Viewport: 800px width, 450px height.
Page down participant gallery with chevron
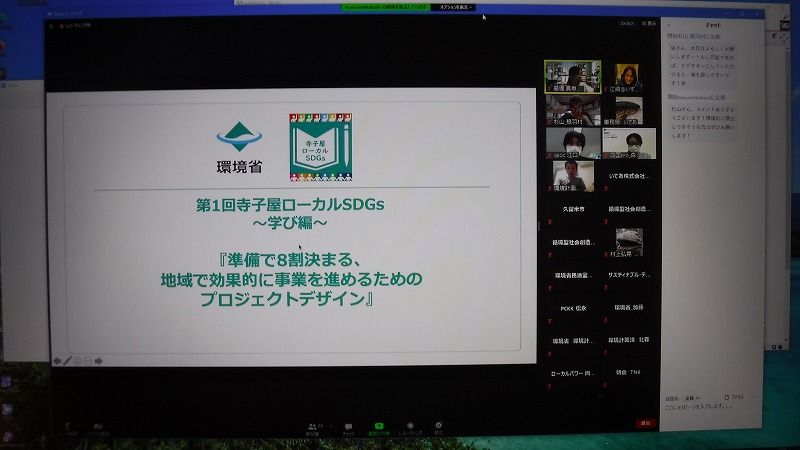(x=600, y=396)
